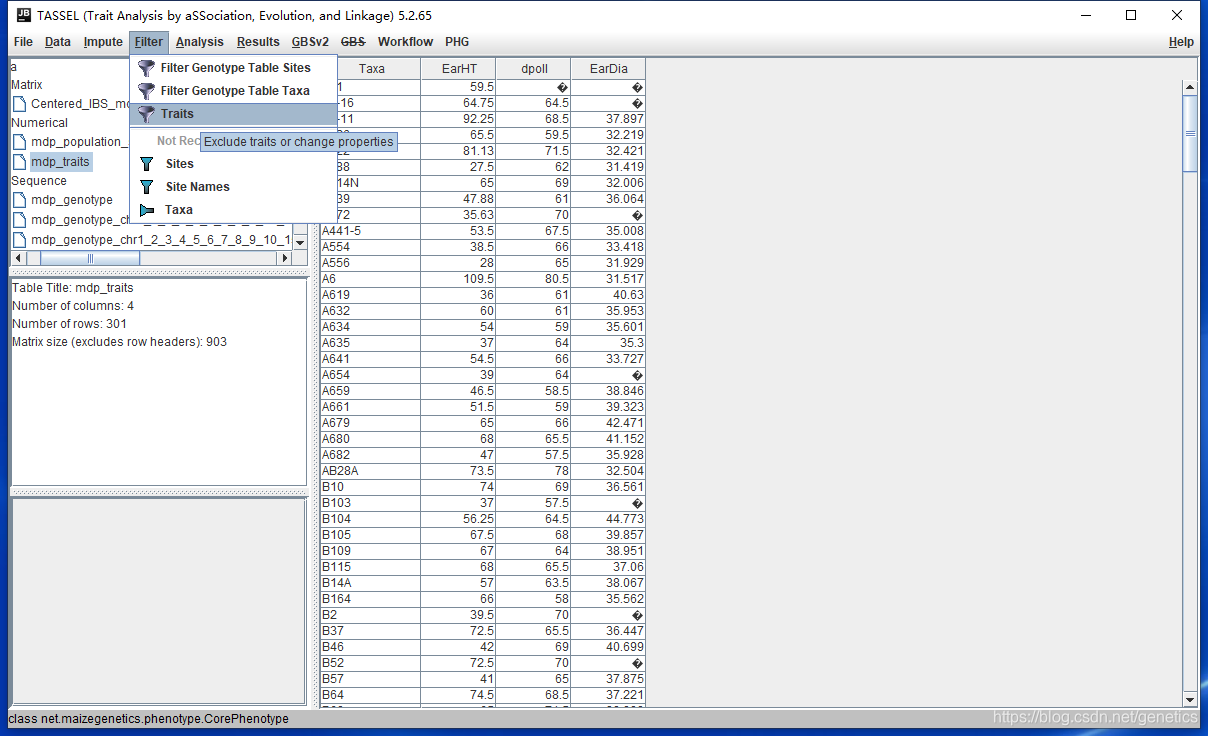
Task: Click the table's vertical scrollbar thumb
Action: pos(1190,134)
